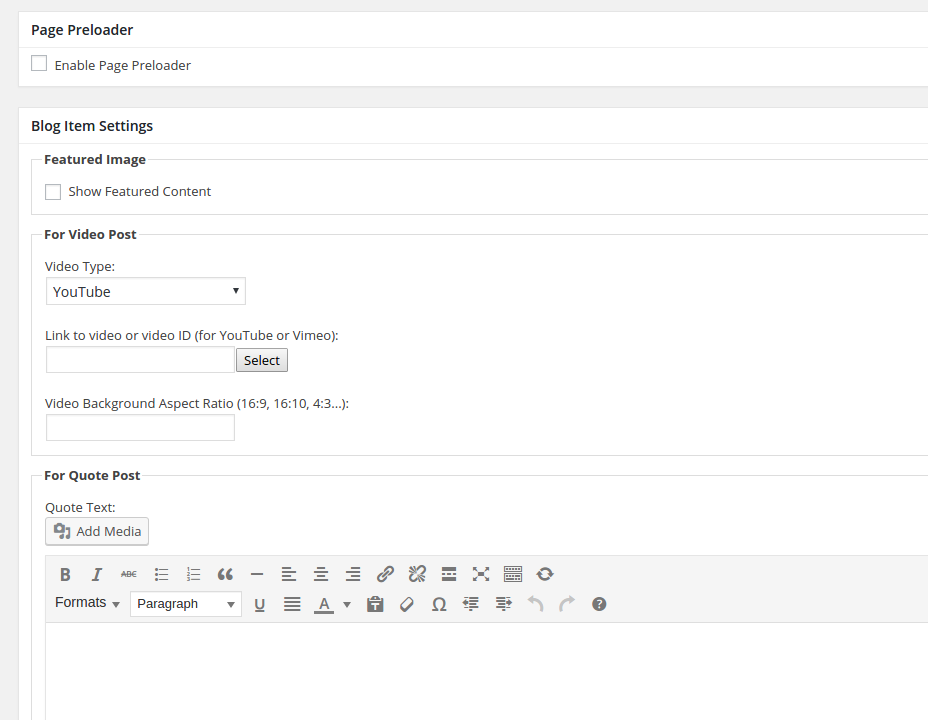This screenshot has width=928, height=720.
Task: Click the Video Background Aspect Ratio field
Action: pyautogui.click(x=140, y=428)
